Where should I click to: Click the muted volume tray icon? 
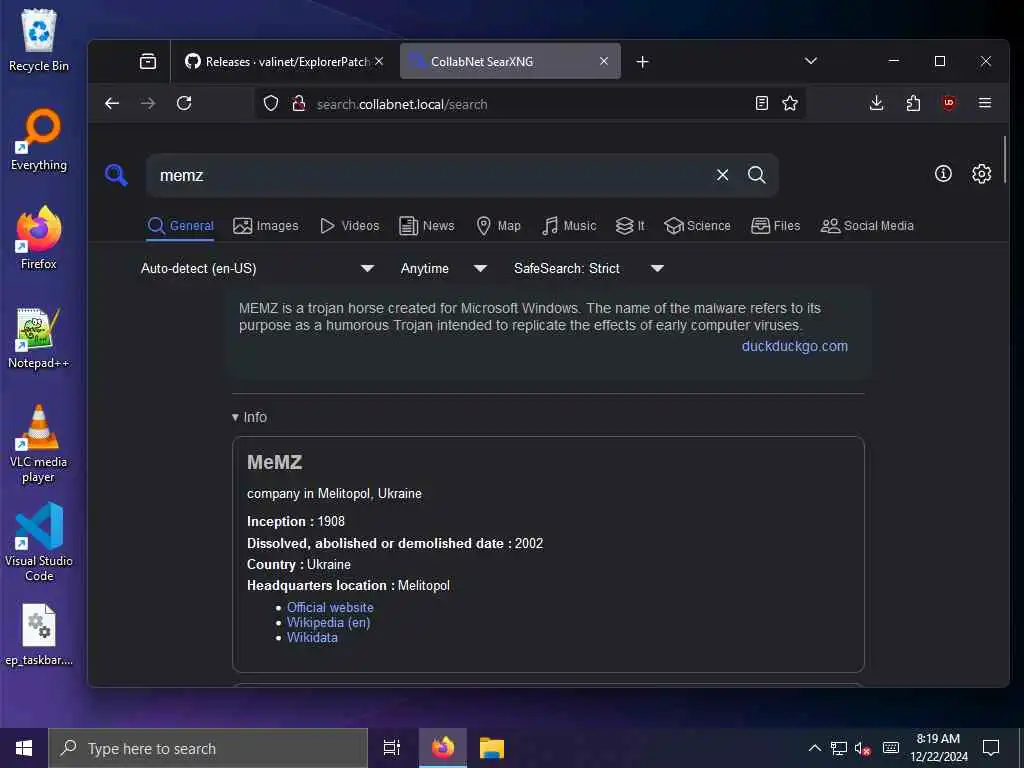tap(863, 748)
